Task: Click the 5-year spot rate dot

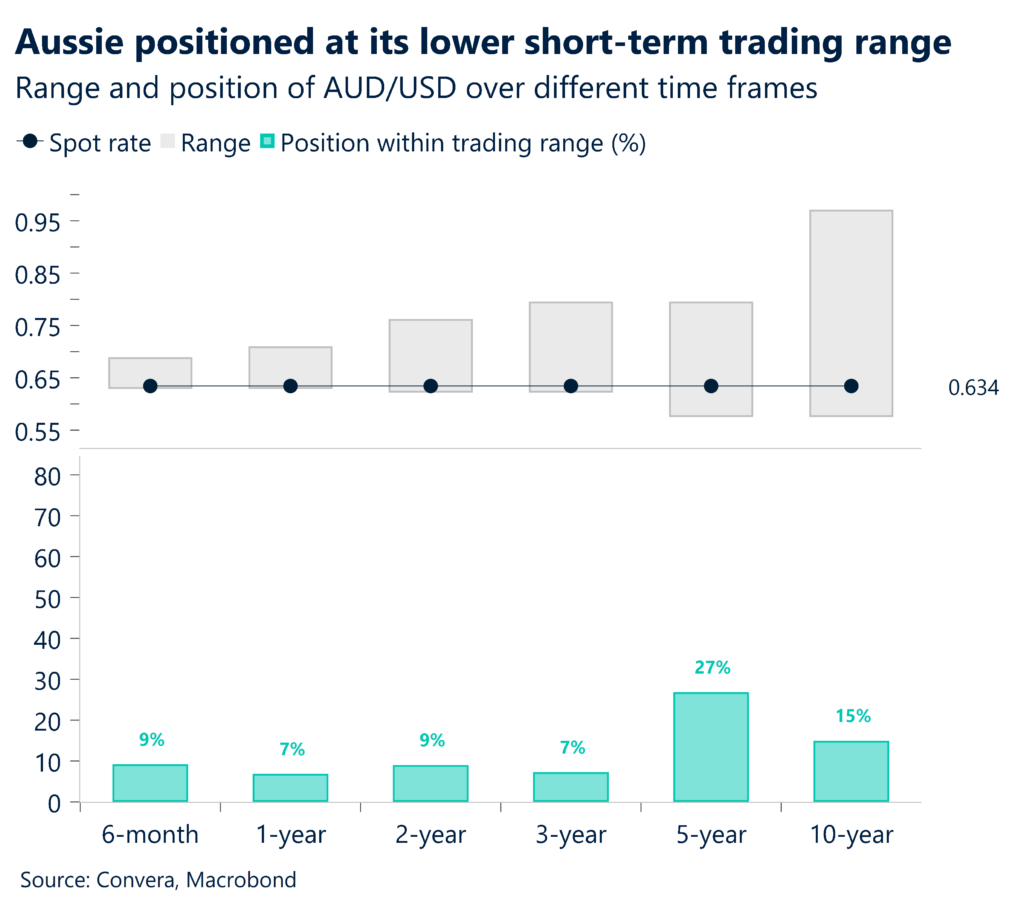Action: (711, 386)
